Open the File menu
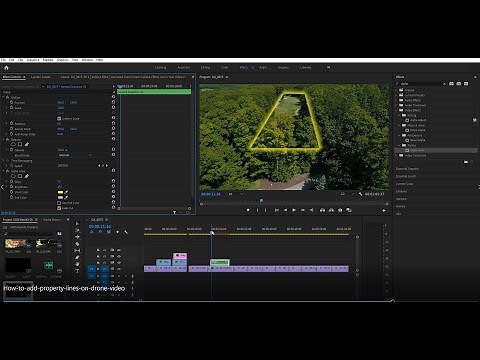The width and height of the screenshot is (480, 360). [3, 60]
